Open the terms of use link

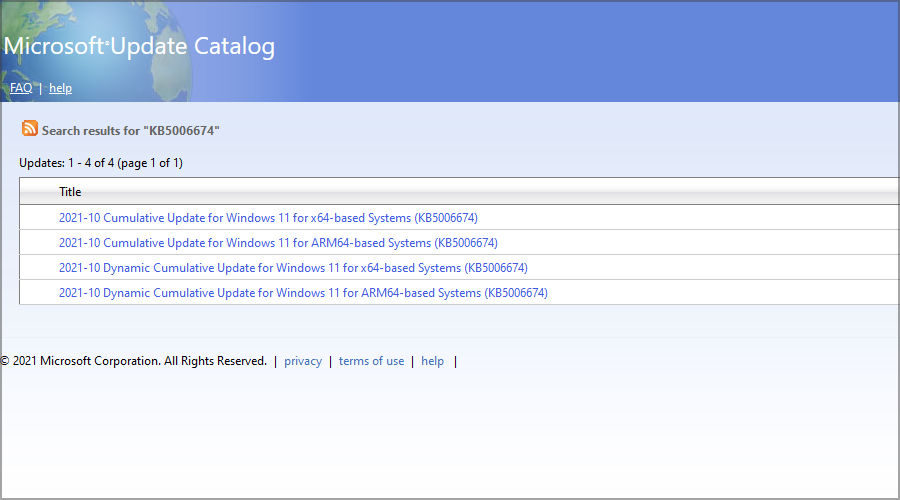(371, 361)
